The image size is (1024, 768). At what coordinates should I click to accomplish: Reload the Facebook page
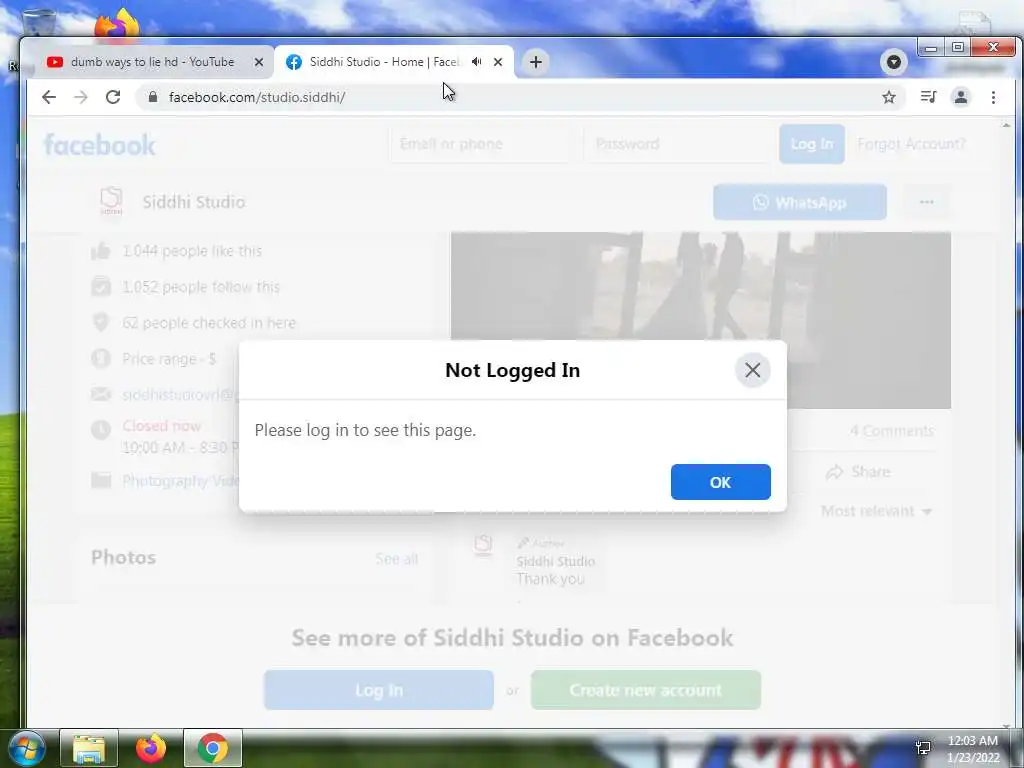(113, 97)
